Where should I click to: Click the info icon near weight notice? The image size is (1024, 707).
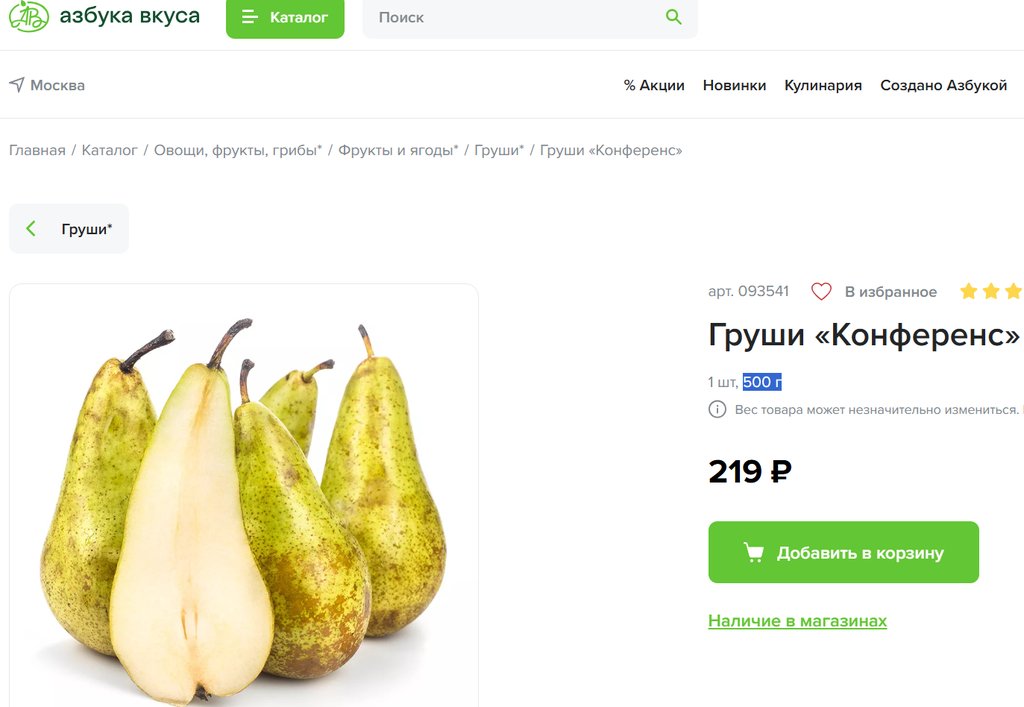[x=717, y=409]
